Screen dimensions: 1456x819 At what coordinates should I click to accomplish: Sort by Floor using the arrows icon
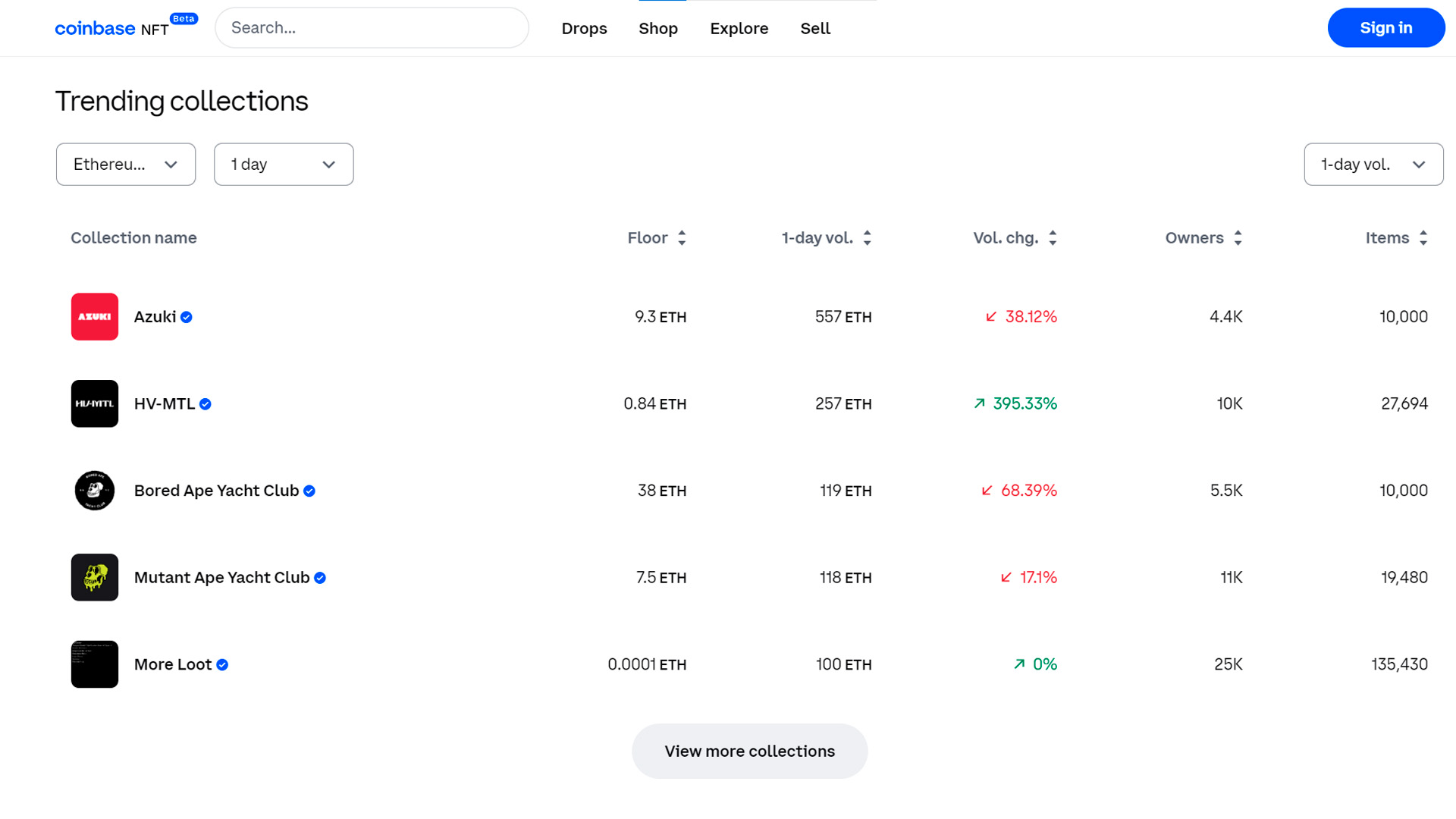pyautogui.click(x=682, y=238)
